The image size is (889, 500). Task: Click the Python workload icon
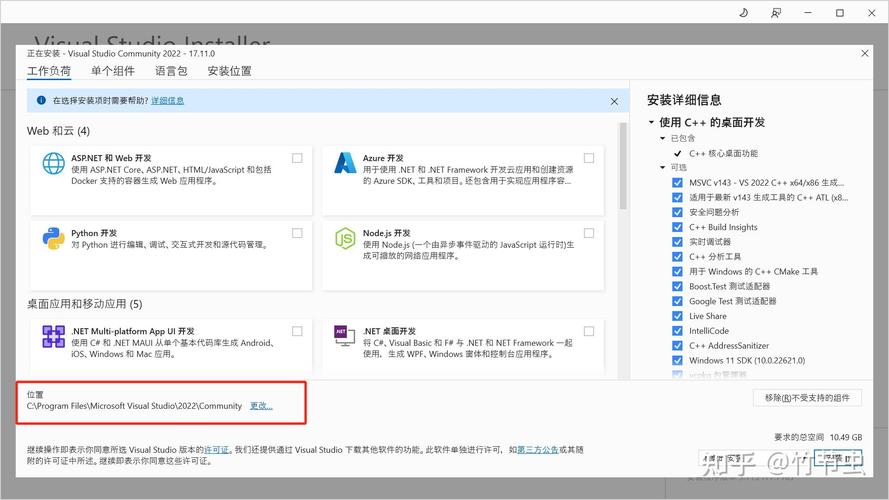coord(53,237)
